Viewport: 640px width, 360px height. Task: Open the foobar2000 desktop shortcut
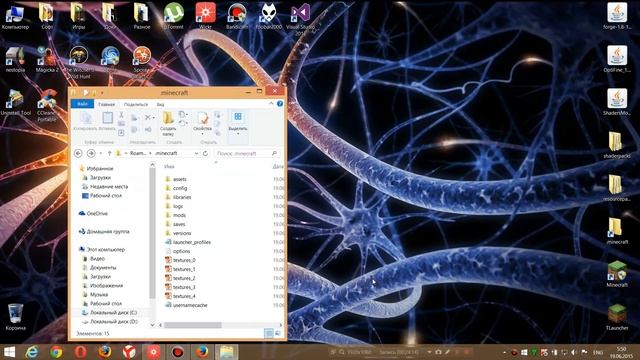(269, 16)
